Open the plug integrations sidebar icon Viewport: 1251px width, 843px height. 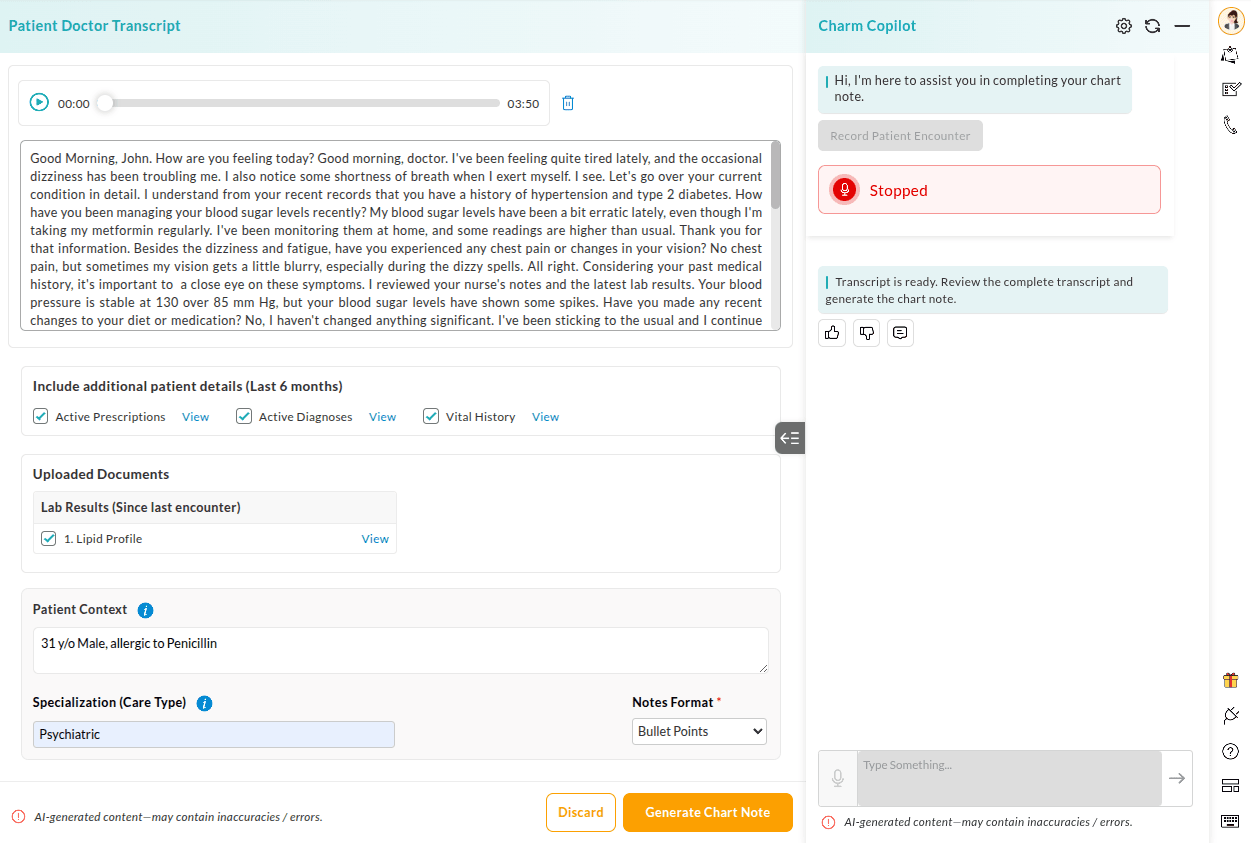[1231, 715]
